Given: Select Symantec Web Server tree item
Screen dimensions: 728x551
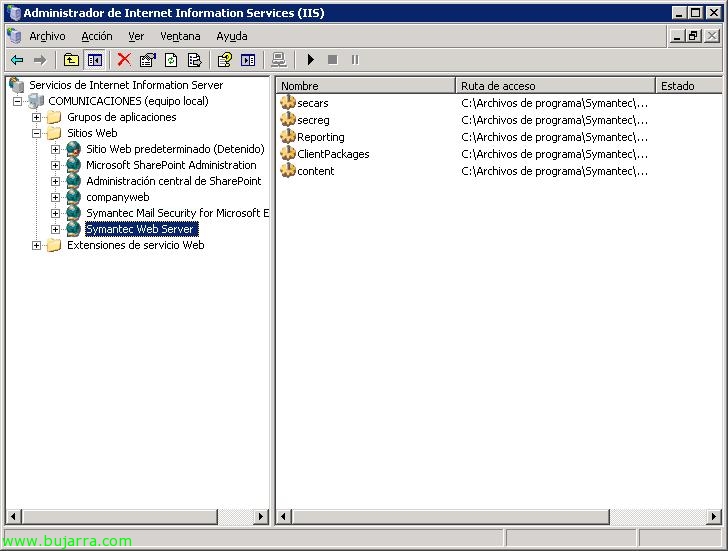Looking at the screenshot, I should [142, 229].
